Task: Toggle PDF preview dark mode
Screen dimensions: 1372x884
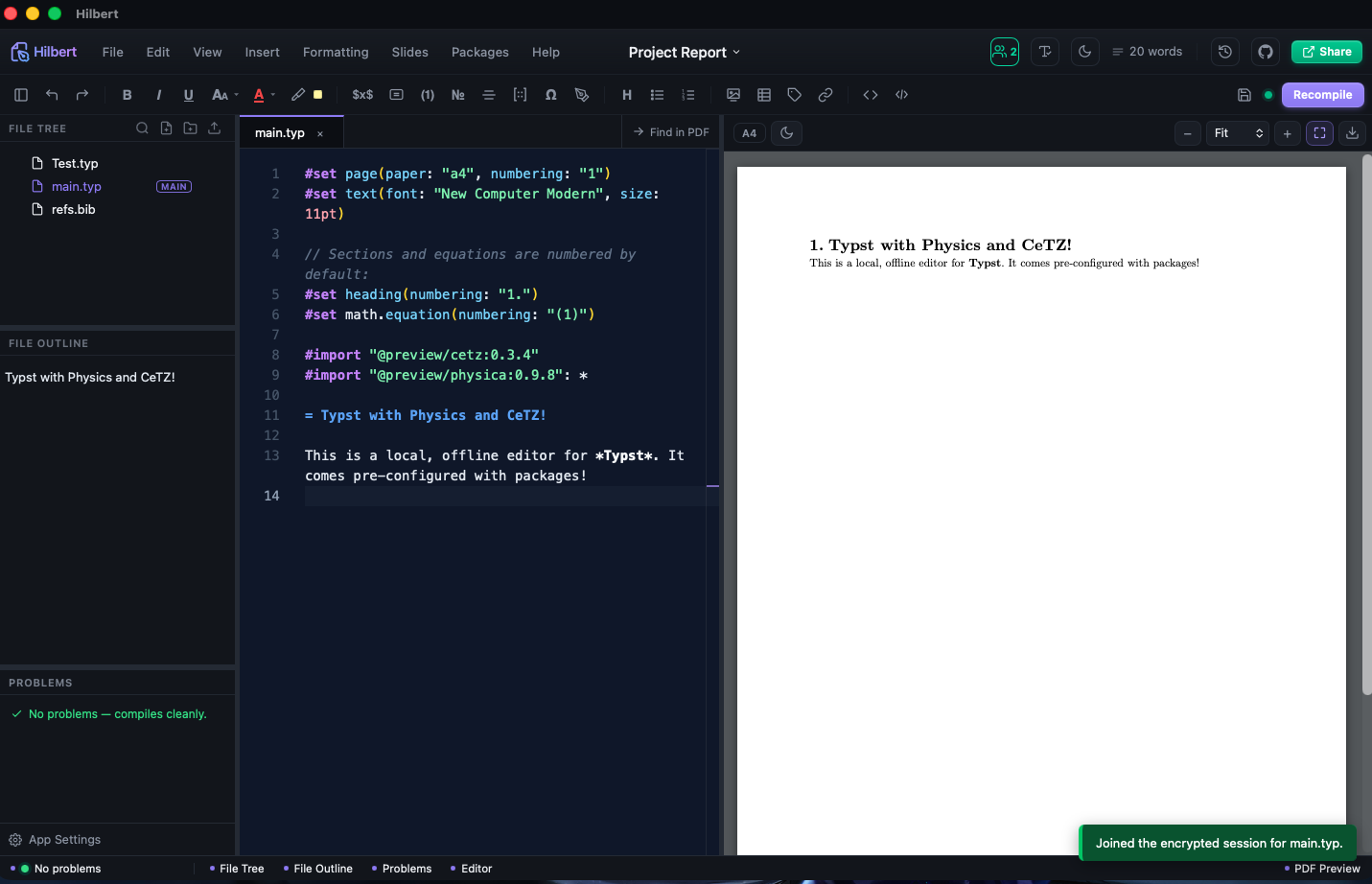Action: pos(787,133)
